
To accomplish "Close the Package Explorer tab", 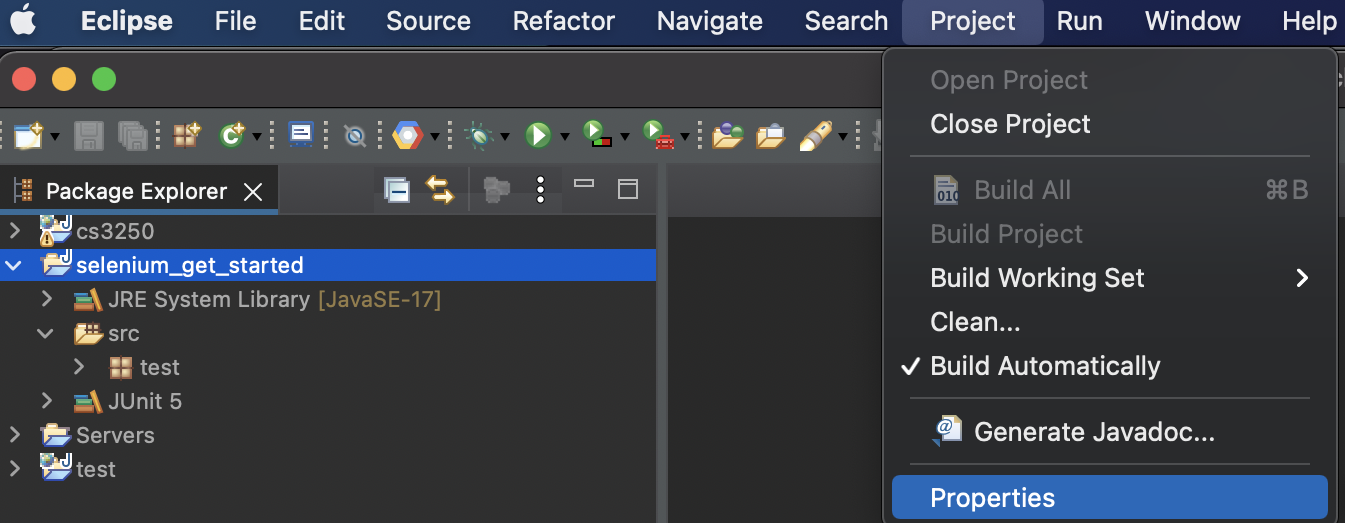I will pyautogui.click(x=254, y=192).
